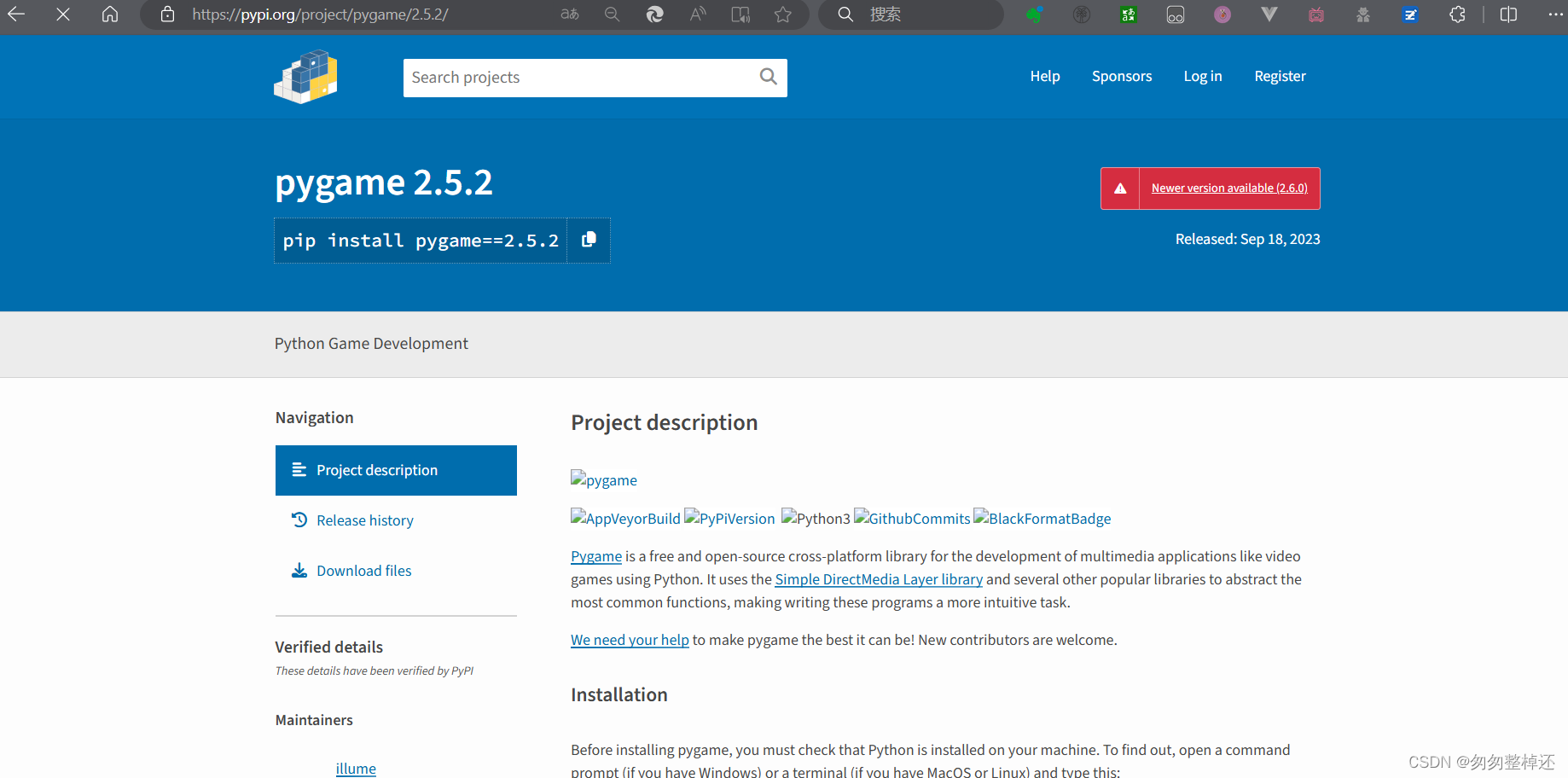This screenshot has width=1568, height=778.
Task: Click the Python3 badge
Action: coord(816,518)
